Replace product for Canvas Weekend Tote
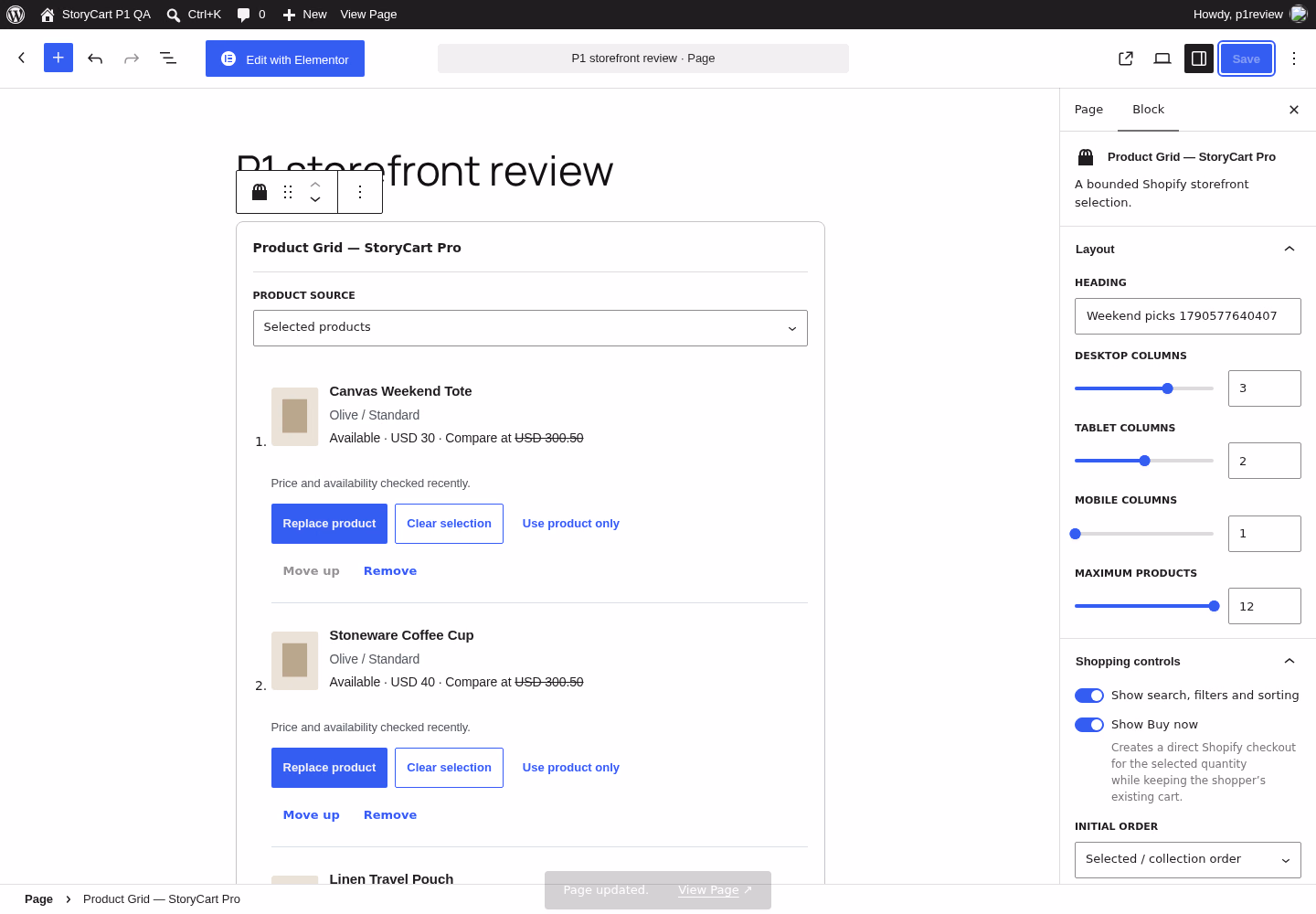Viewport: 1316px width, 914px height. point(329,524)
